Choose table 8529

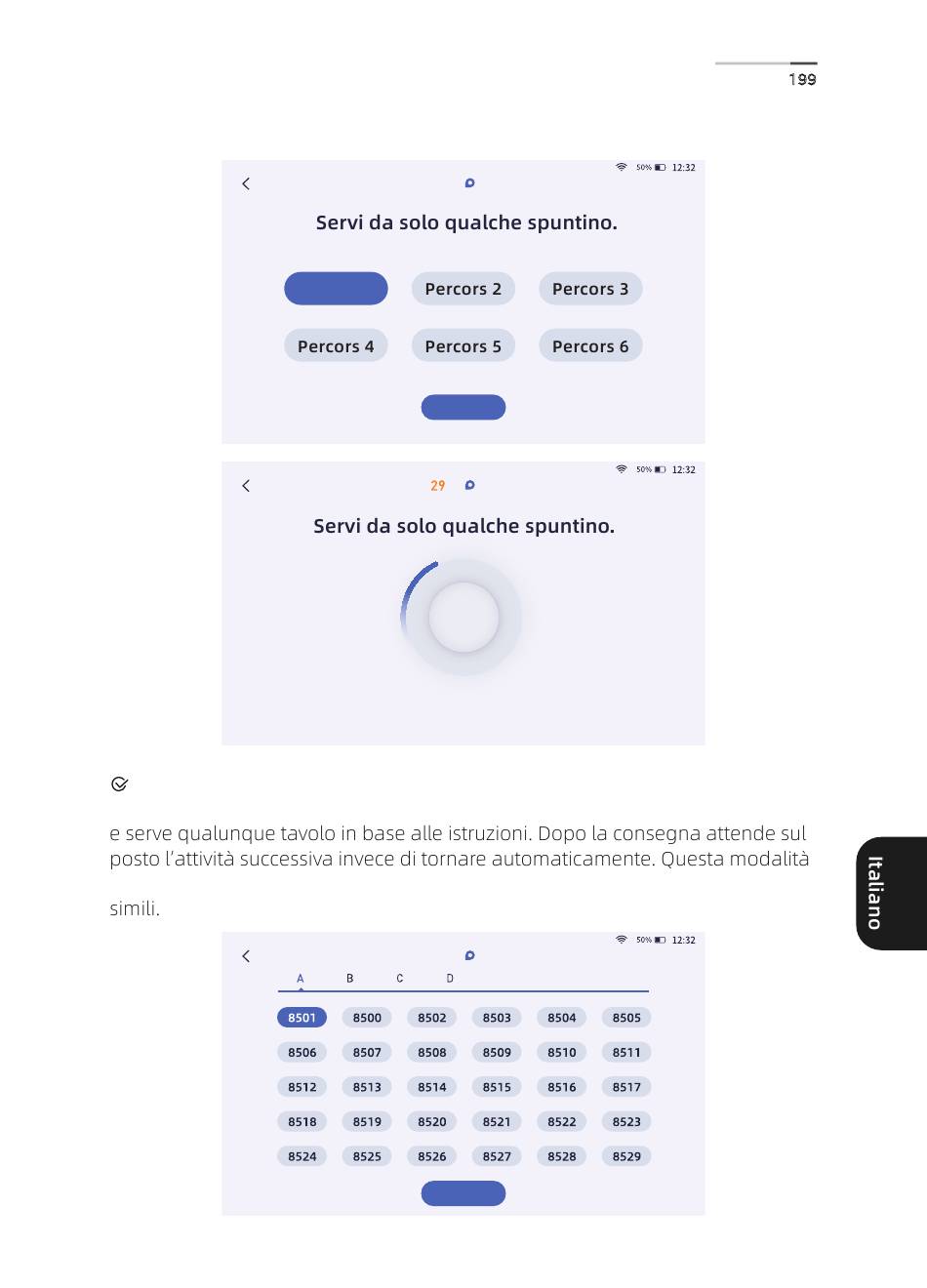[626, 1156]
